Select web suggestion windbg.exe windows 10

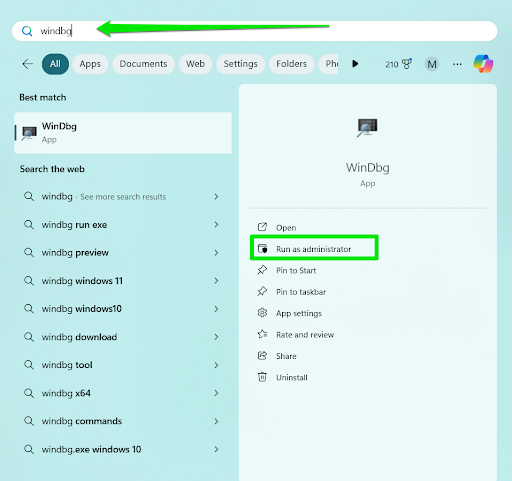[123, 449]
